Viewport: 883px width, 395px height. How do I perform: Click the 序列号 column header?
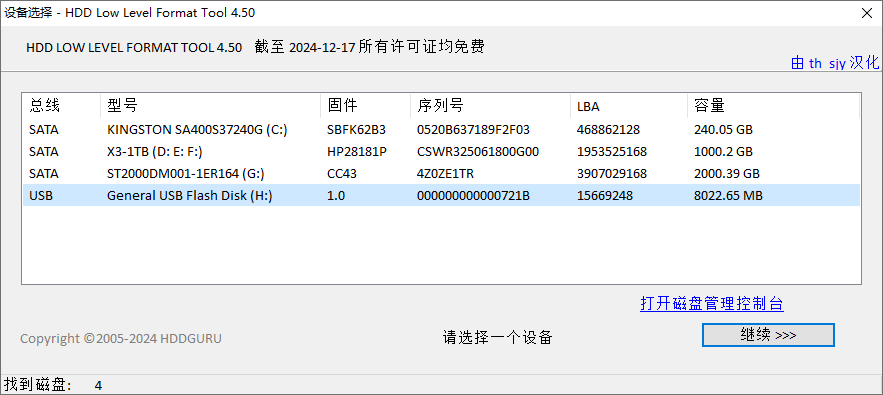(490, 105)
